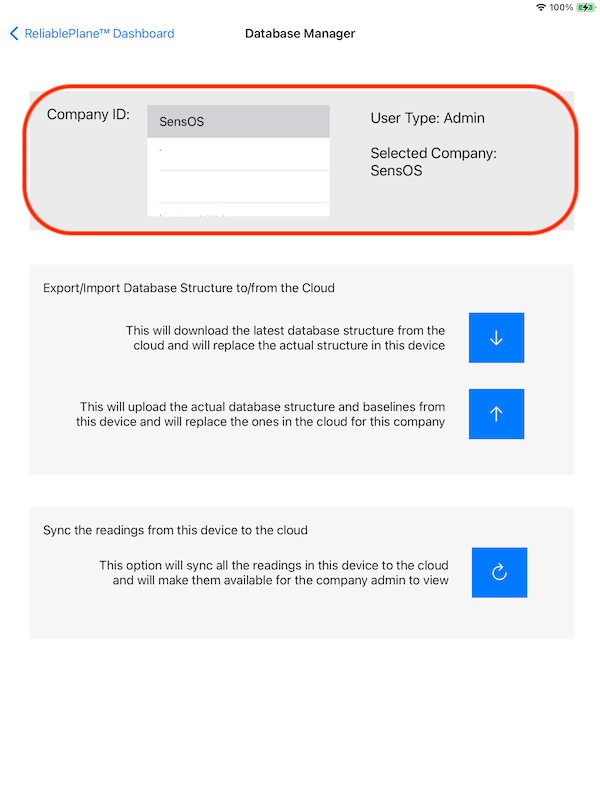Viewport: 600px width, 800px height.
Task: Tap the battery charging status icon
Action: pyautogui.click(x=585, y=7)
